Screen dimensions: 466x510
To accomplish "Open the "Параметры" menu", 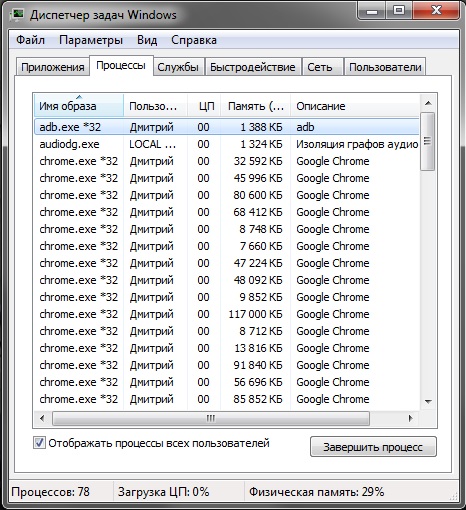I will click(91, 40).
